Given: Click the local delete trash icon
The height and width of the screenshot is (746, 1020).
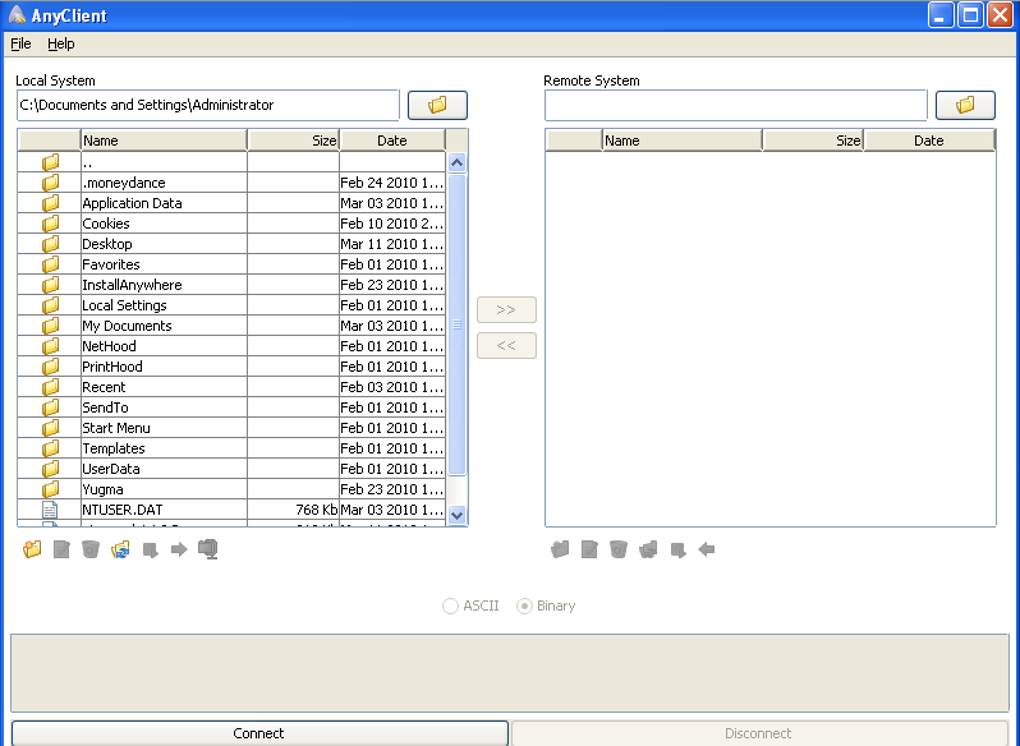Looking at the screenshot, I should [91, 550].
